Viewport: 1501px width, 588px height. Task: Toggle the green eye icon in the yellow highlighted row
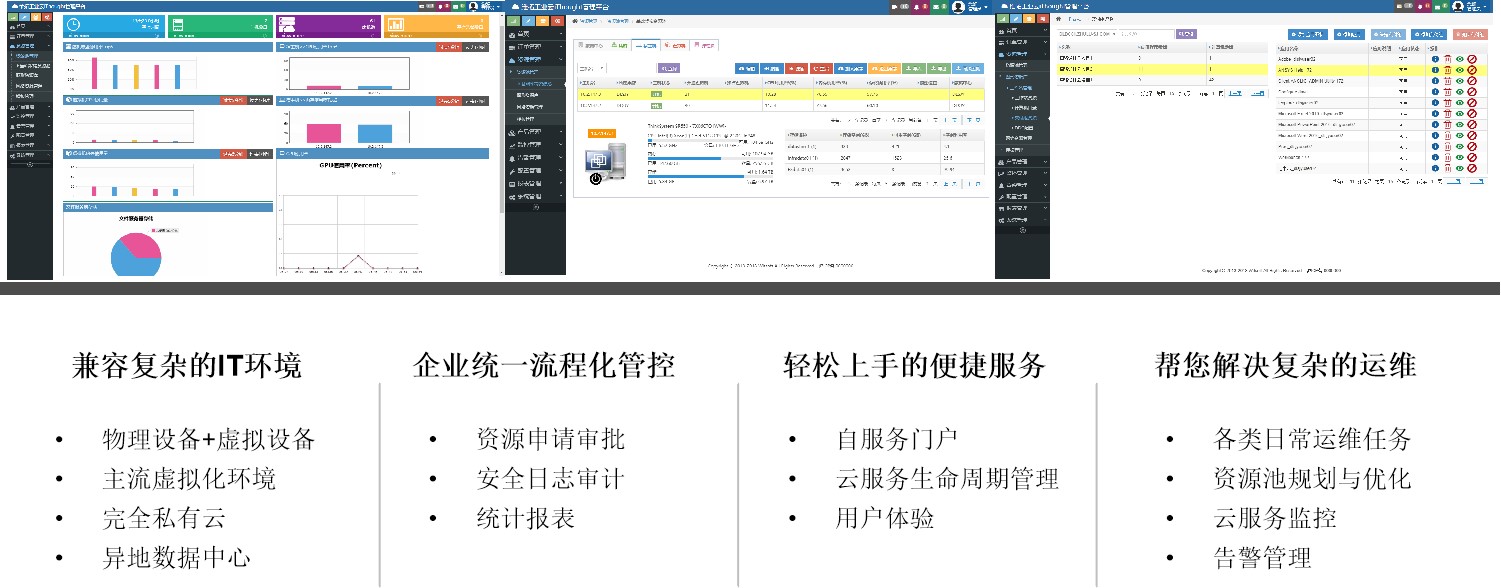click(x=1459, y=70)
